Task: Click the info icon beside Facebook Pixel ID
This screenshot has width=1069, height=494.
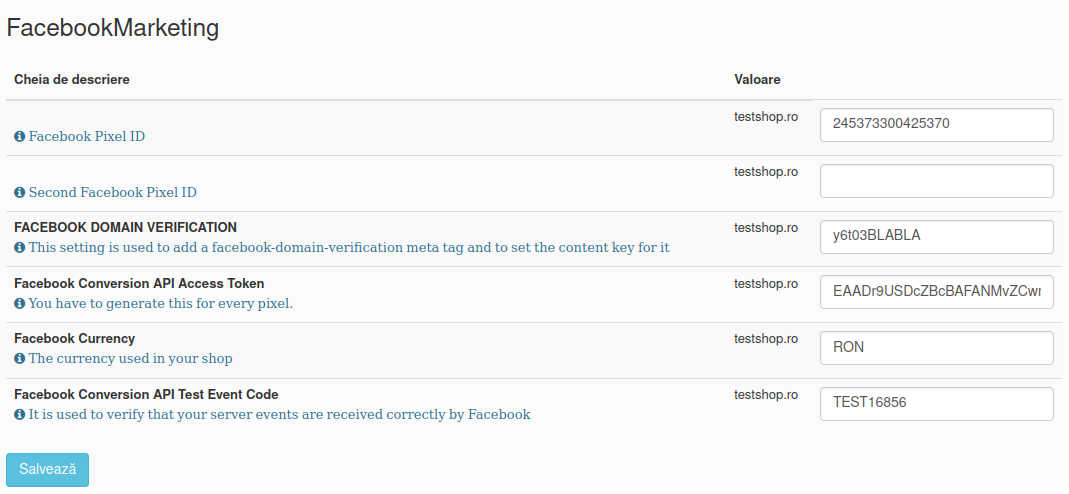Action: (20, 136)
